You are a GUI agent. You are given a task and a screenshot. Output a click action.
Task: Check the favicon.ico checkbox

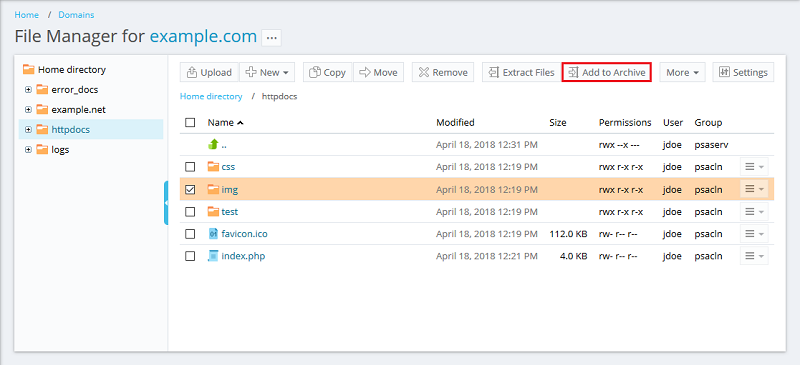tap(190, 234)
